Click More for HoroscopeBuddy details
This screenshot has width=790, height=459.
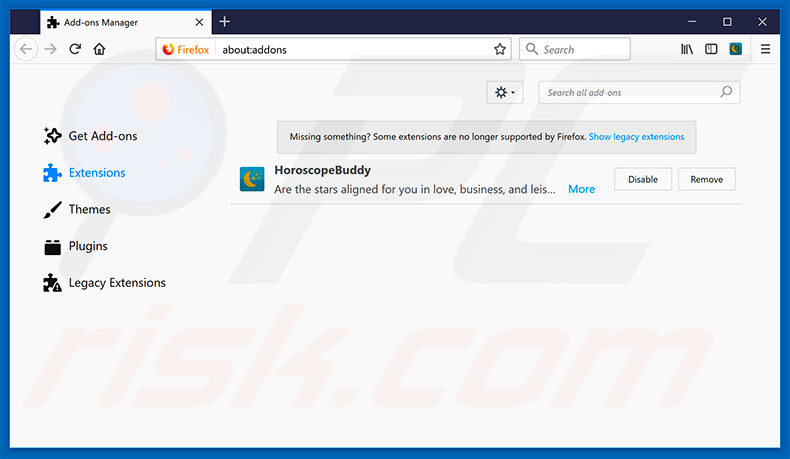(581, 189)
